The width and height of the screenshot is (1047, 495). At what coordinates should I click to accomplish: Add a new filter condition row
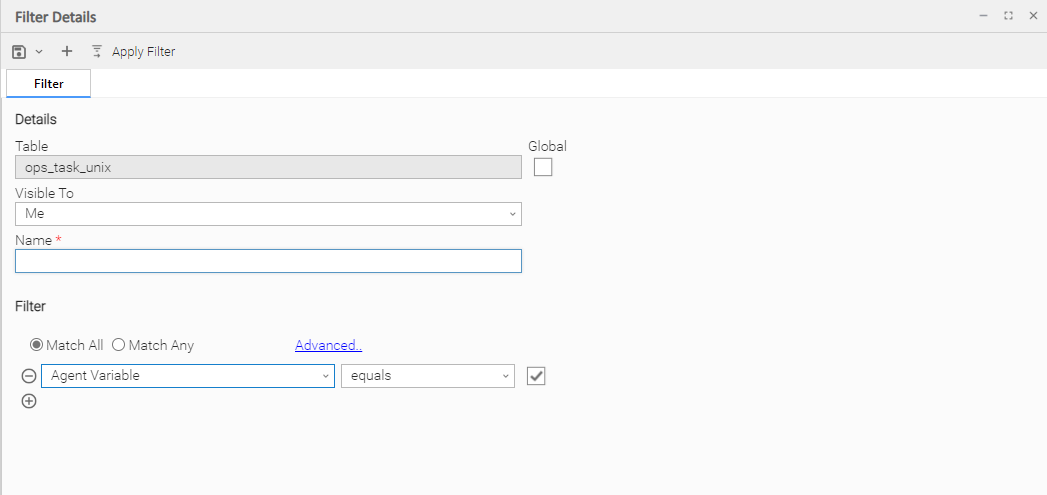[x=29, y=401]
